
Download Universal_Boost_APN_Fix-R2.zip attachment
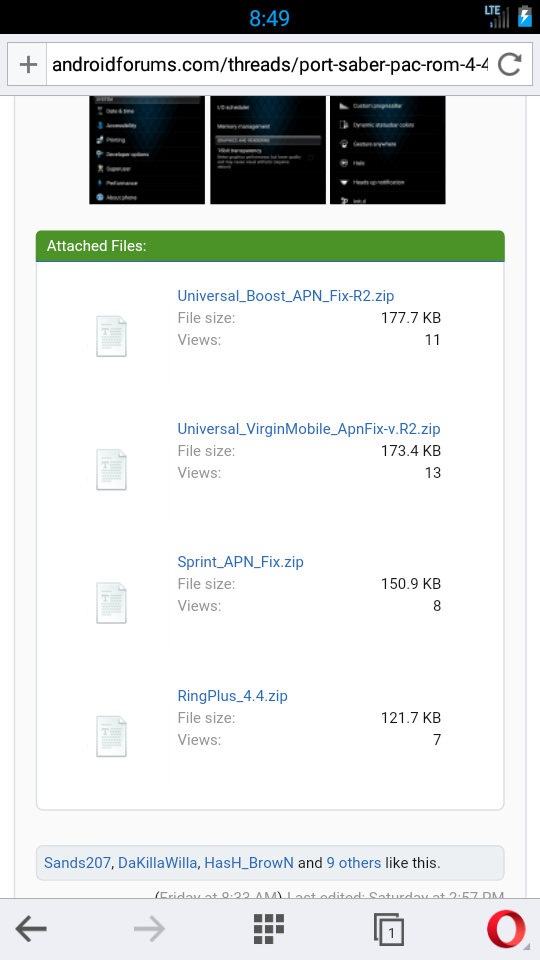(286, 296)
